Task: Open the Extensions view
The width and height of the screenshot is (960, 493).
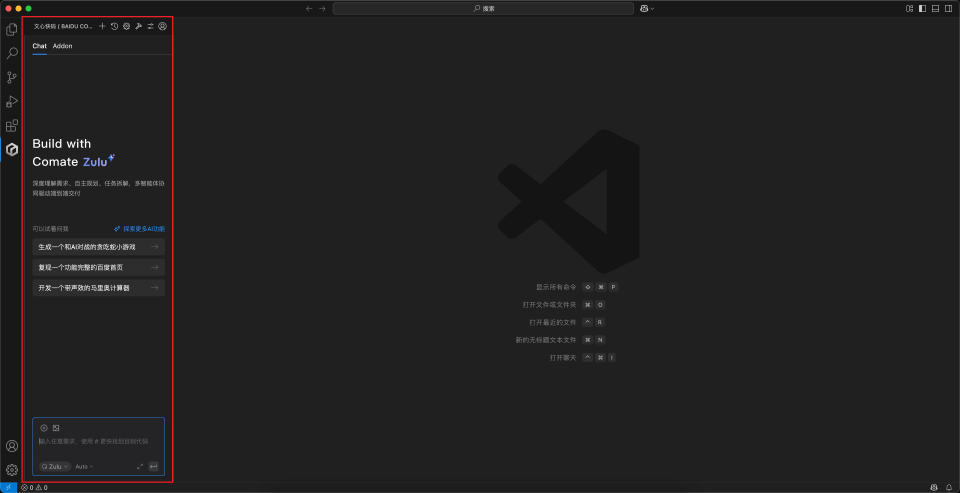Action: click(12, 126)
